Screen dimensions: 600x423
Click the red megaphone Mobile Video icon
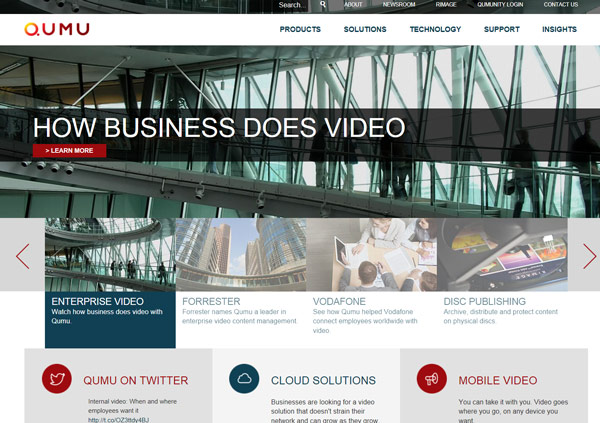tap(432, 379)
